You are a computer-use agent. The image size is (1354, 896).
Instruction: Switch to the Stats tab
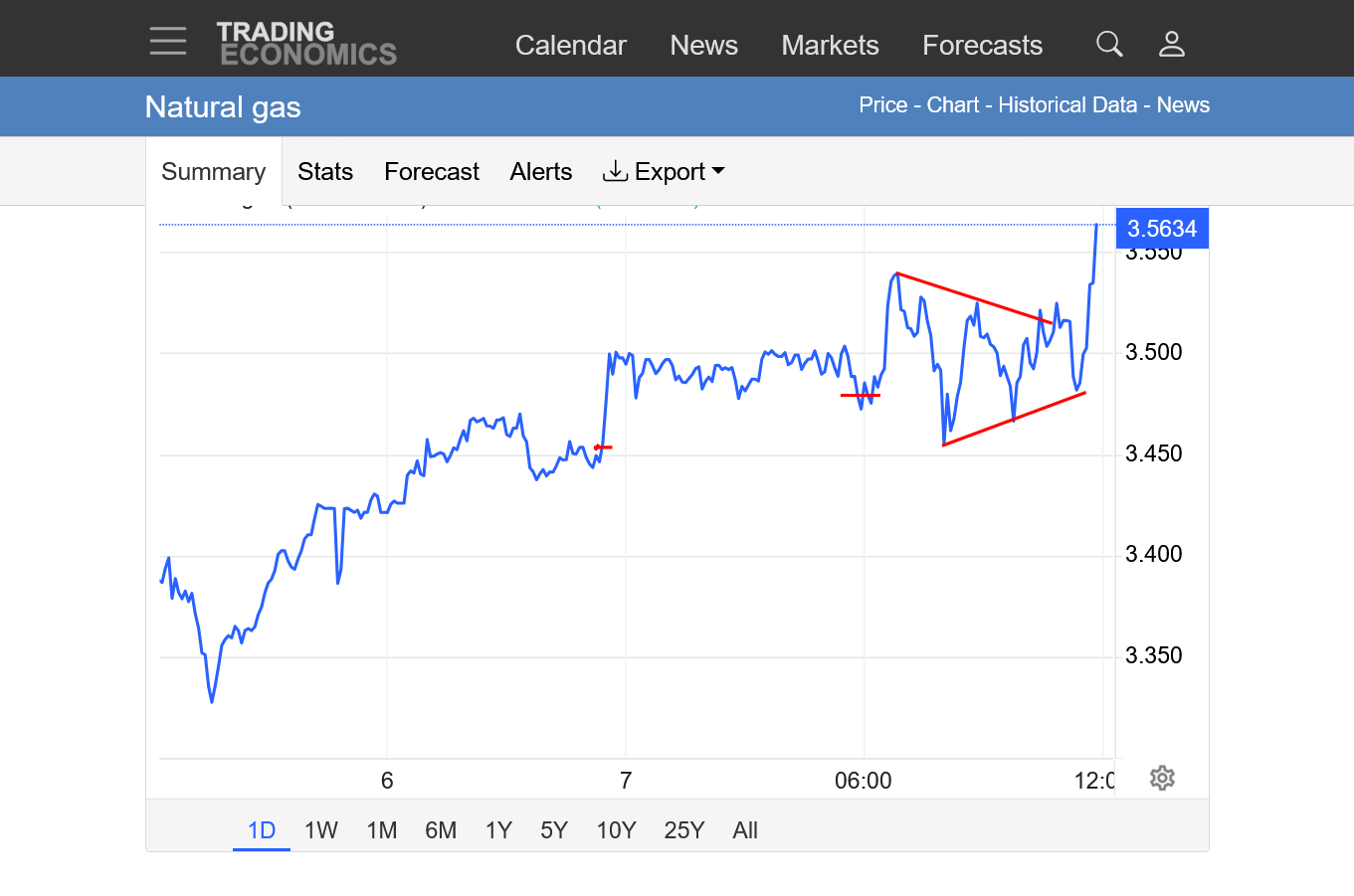click(325, 172)
